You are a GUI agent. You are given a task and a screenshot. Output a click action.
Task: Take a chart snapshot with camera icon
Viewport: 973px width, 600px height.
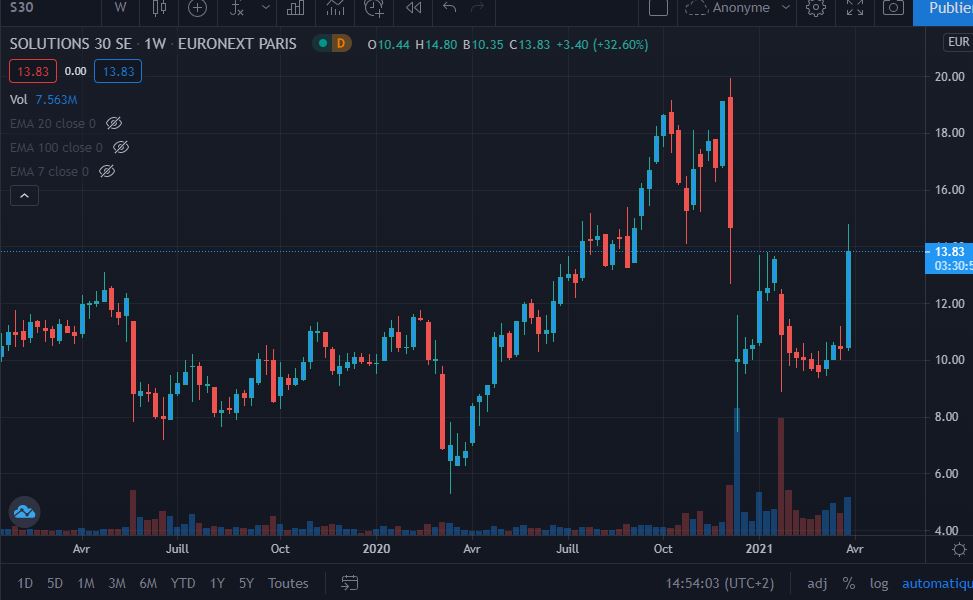pos(893,8)
